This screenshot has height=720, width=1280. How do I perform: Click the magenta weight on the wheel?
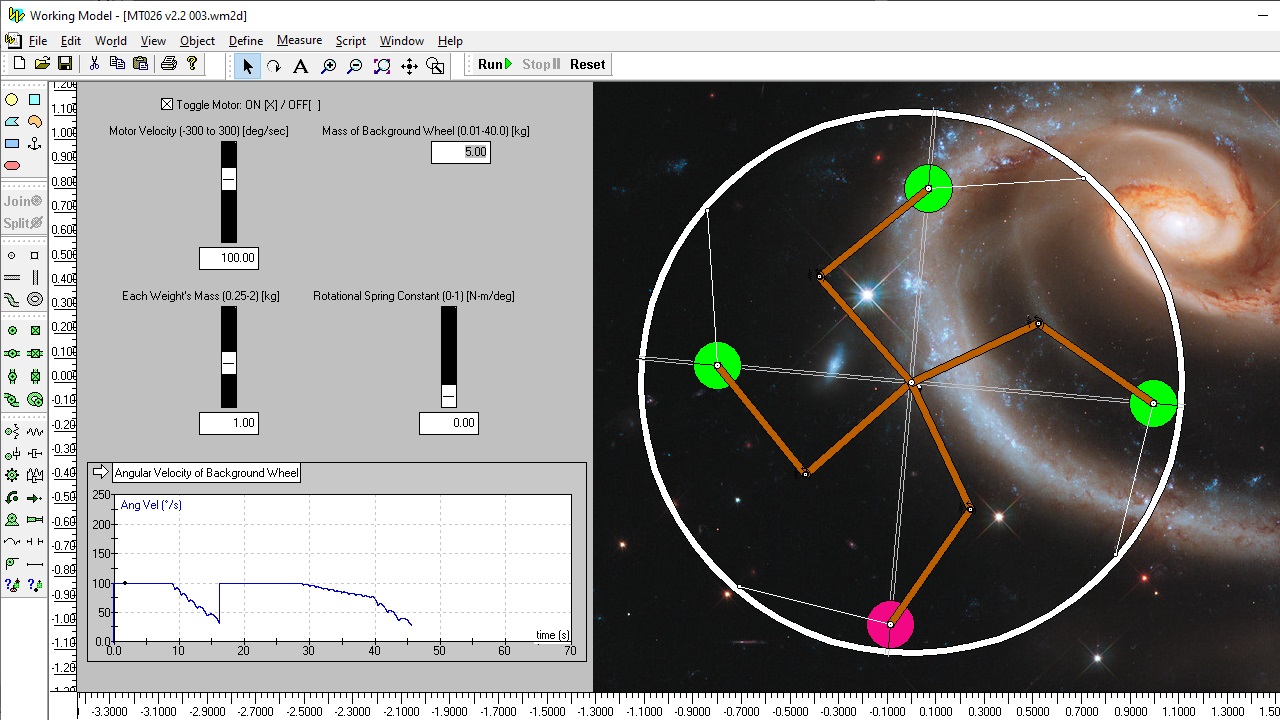[x=890, y=625]
